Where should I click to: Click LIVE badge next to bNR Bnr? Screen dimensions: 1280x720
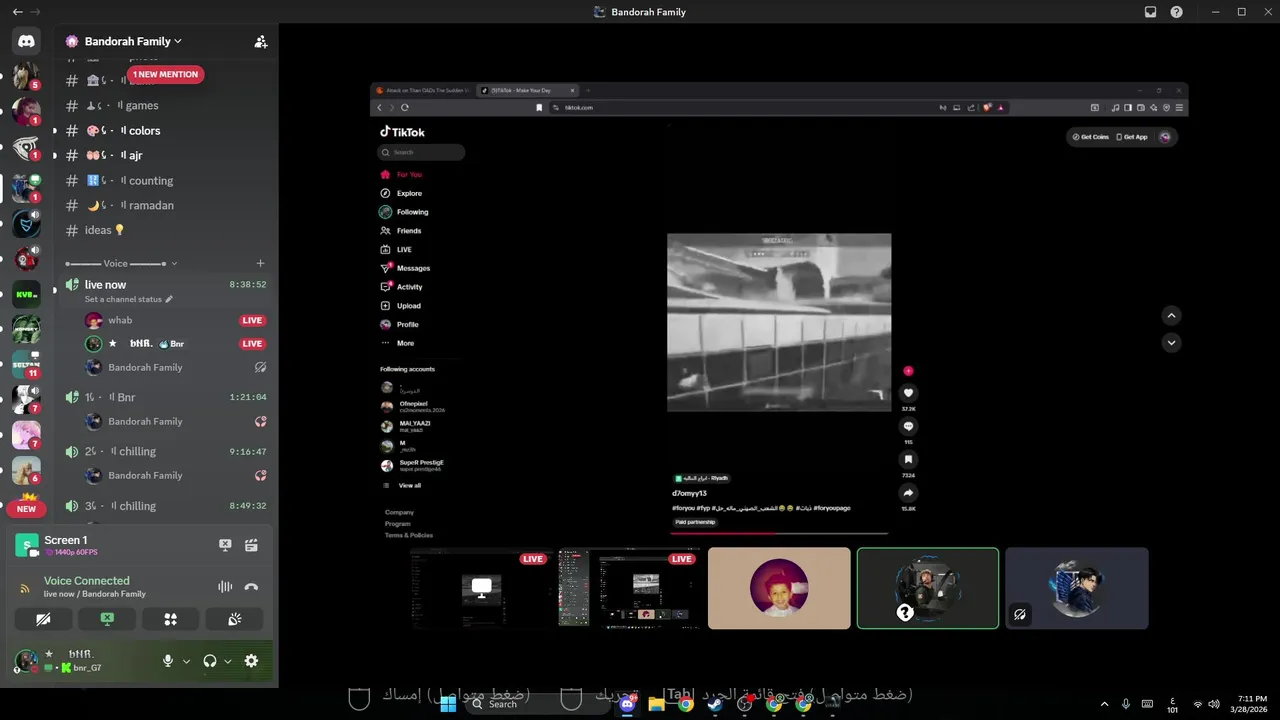click(x=252, y=344)
